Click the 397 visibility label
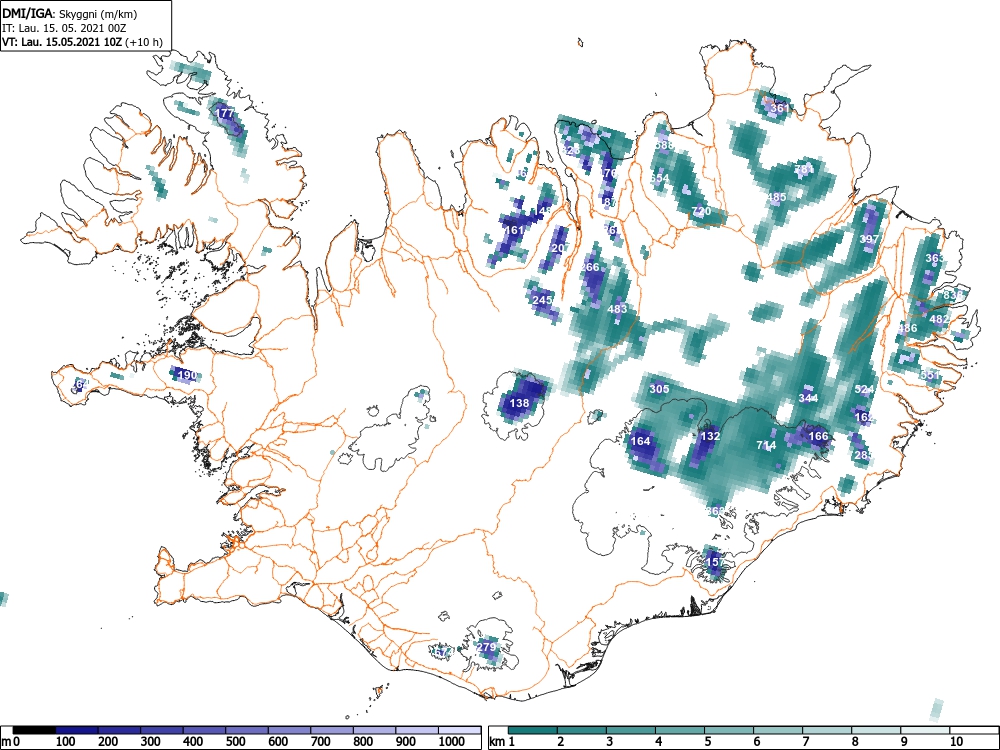Screen dimensions: 1000x750 pos(869,239)
